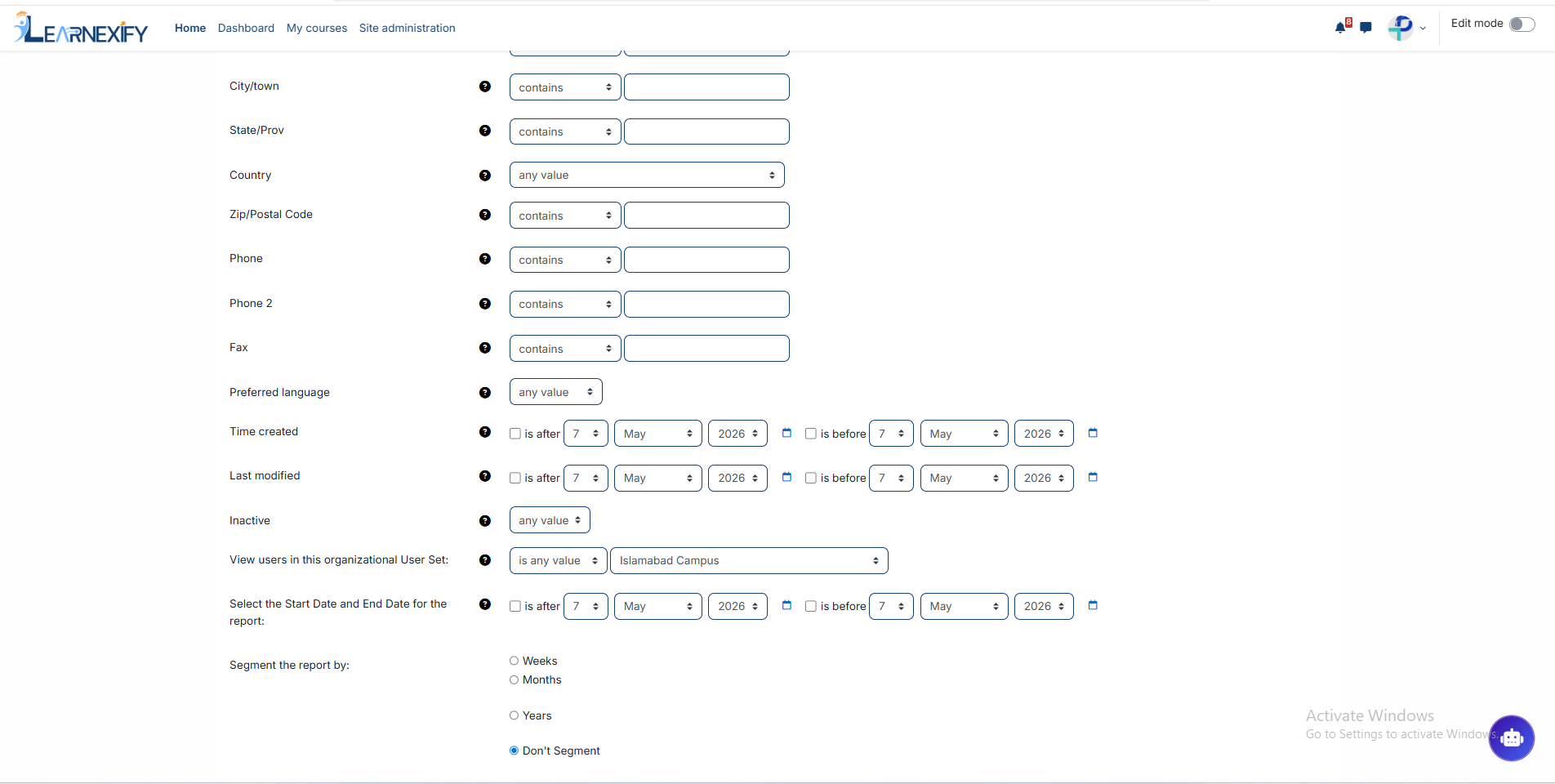
Task: Click help icon next to City/town
Action: tap(485, 87)
